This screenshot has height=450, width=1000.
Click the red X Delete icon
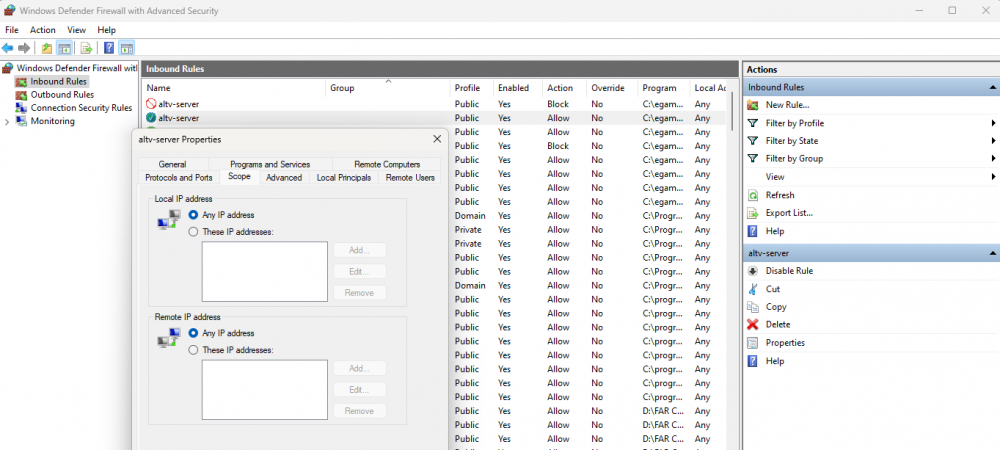coord(753,324)
